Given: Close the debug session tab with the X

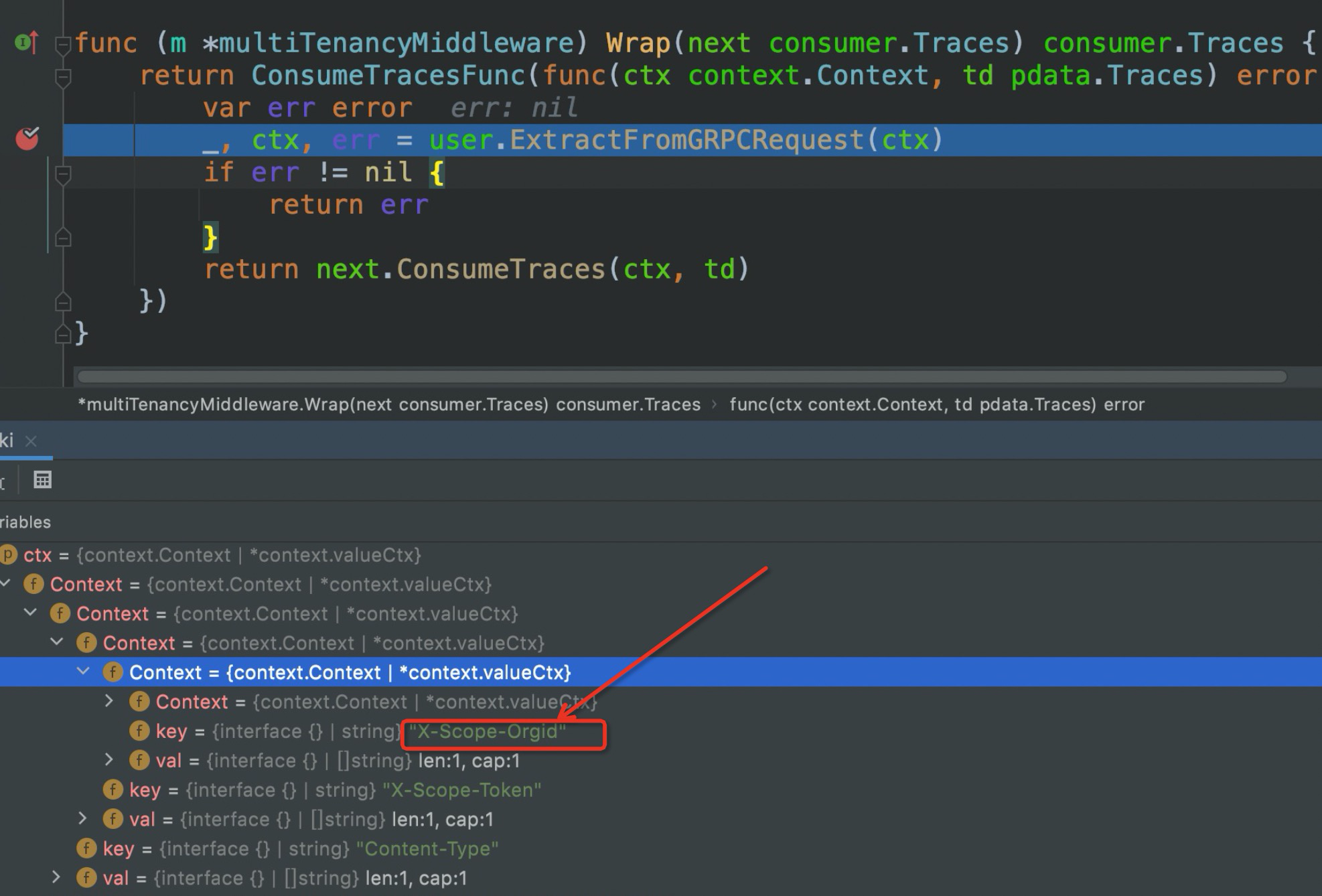Looking at the screenshot, I should [x=31, y=441].
